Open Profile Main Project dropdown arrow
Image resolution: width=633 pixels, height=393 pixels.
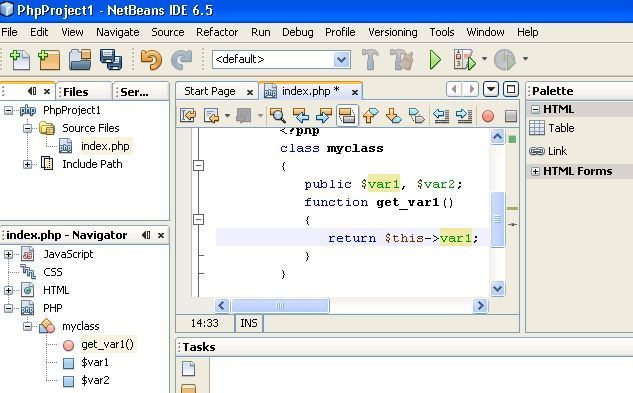point(525,59)
